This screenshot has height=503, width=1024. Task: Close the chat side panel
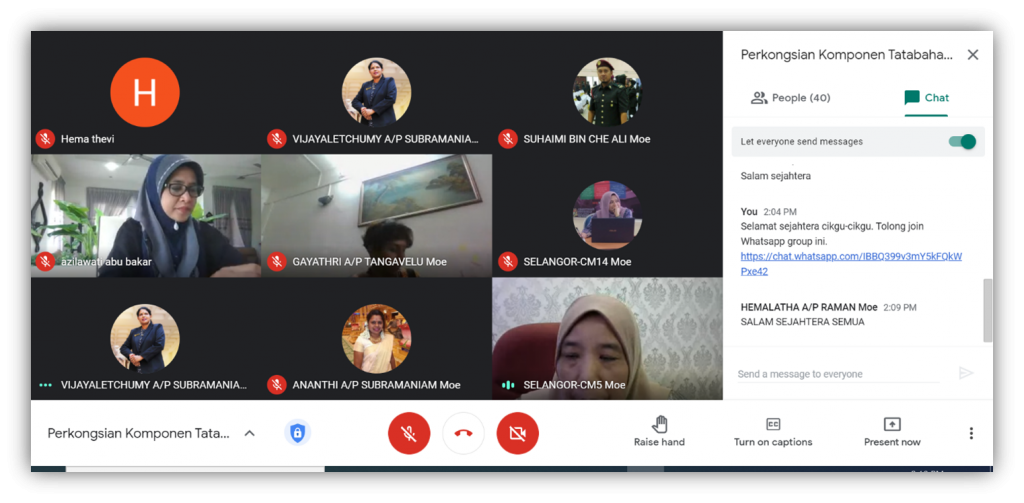point(972,55)
